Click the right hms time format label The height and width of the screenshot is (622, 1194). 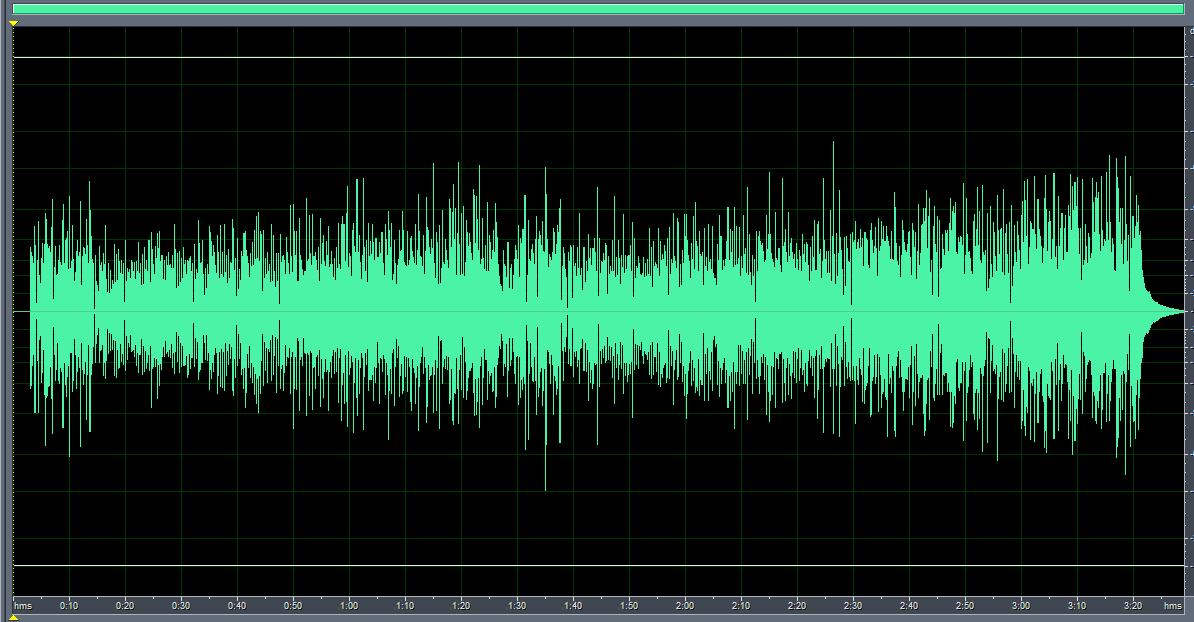pos(1172,606)
